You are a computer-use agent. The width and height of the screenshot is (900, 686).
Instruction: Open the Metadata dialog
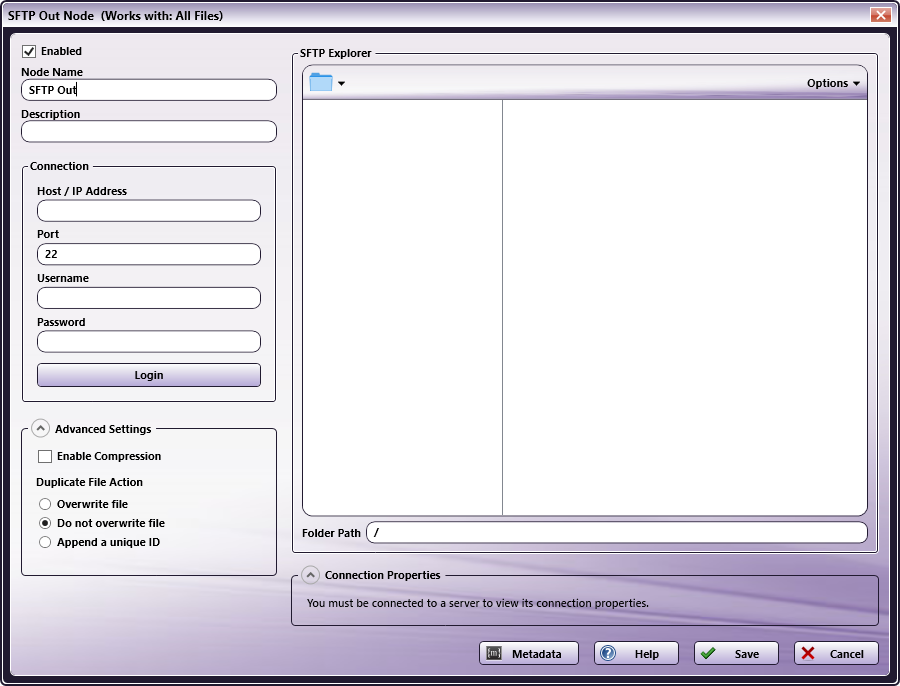[529, 653]
